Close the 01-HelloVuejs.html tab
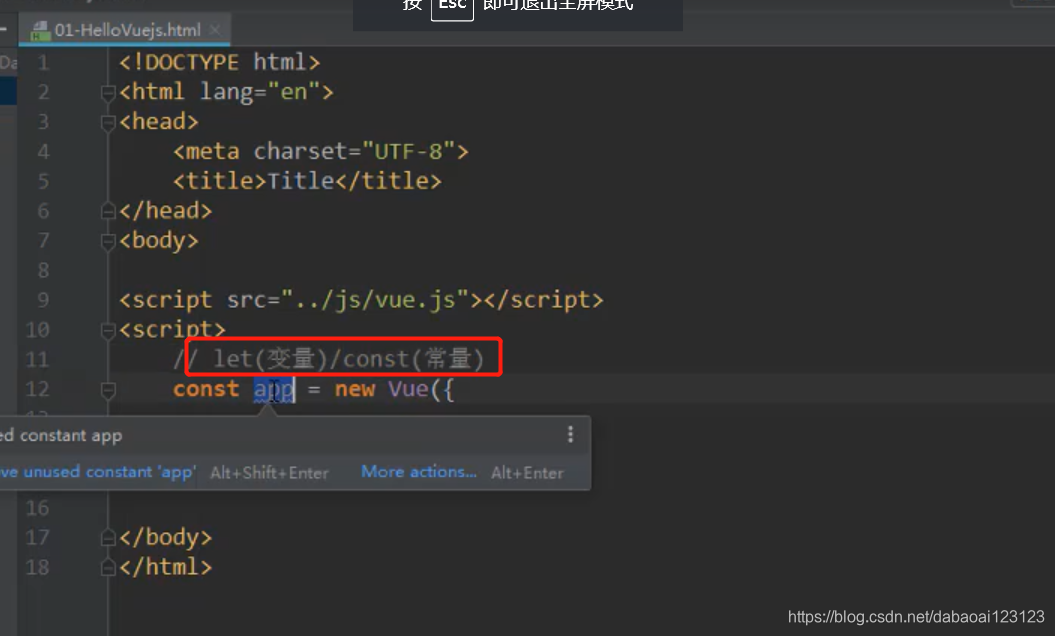This screenshot has width=1055, height=636. pyautogui.click(x=215, y=30)
